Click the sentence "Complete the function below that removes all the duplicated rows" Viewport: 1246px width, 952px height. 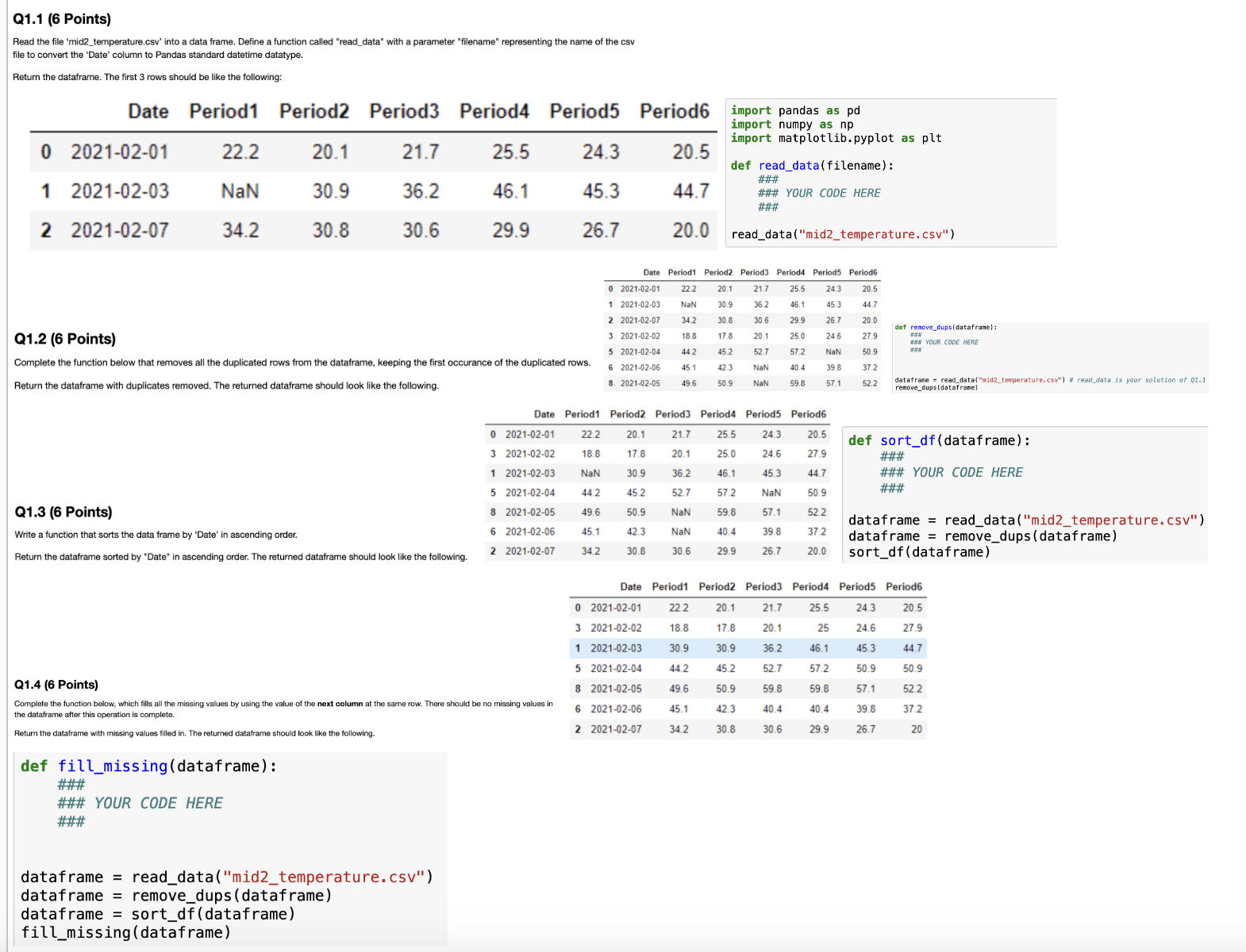click(302, 363)
